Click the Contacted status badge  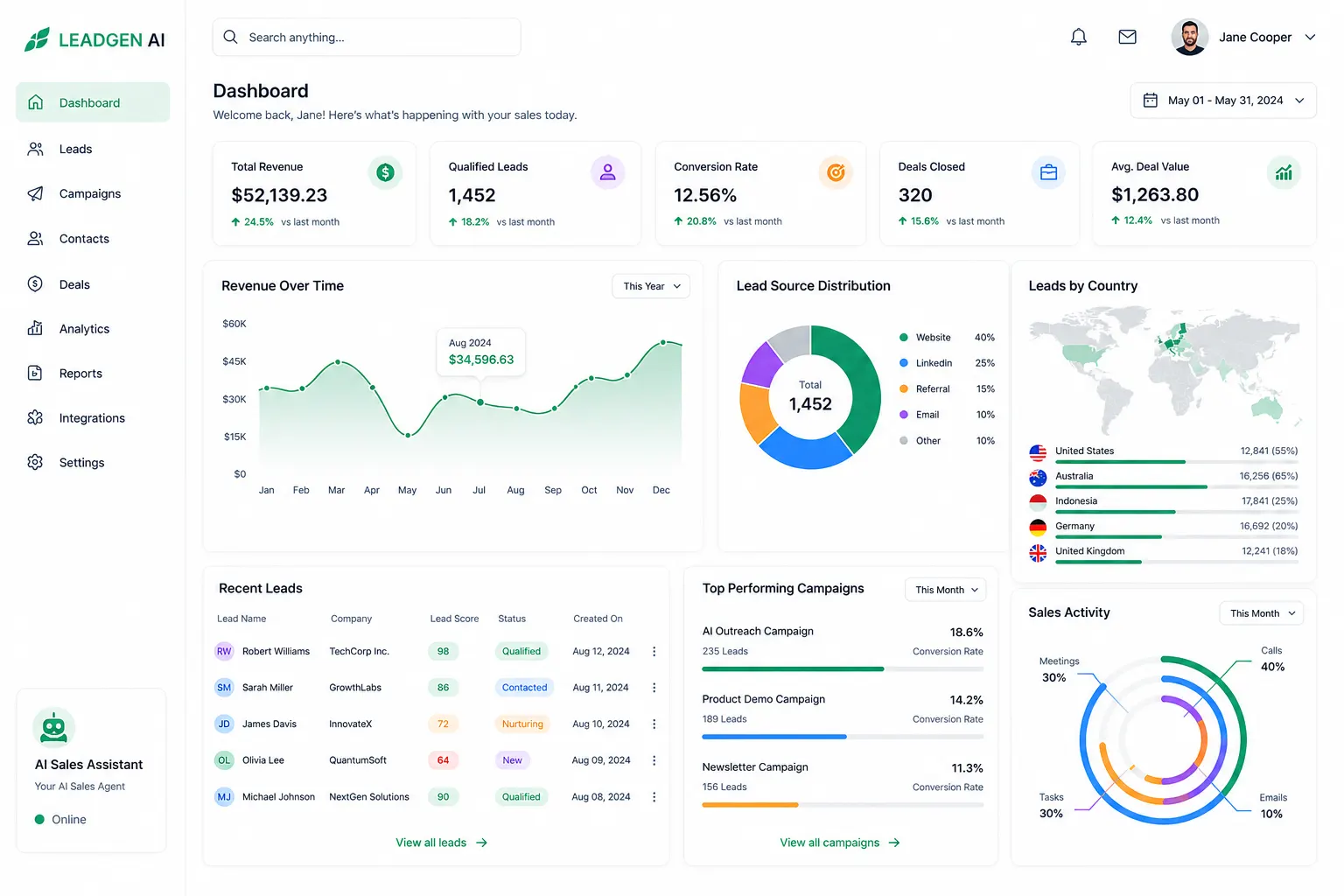click(x=524, y=688)
